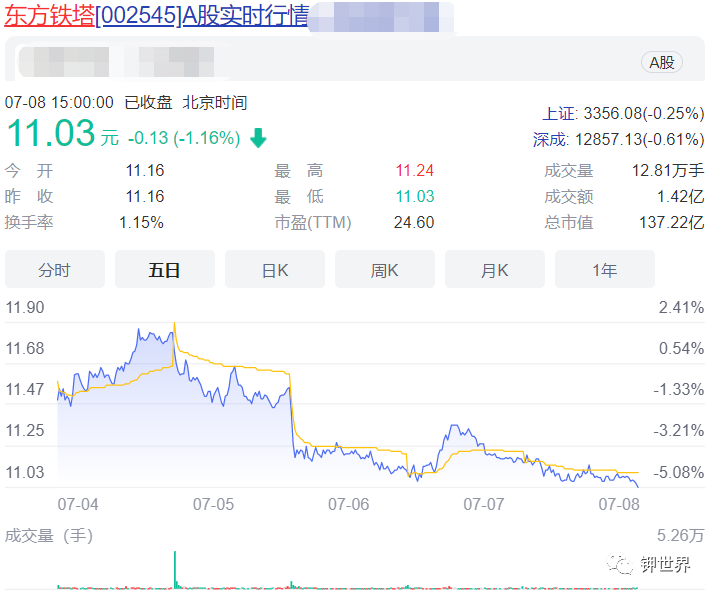Click the 昨收 value 11.16

[145, 197]
